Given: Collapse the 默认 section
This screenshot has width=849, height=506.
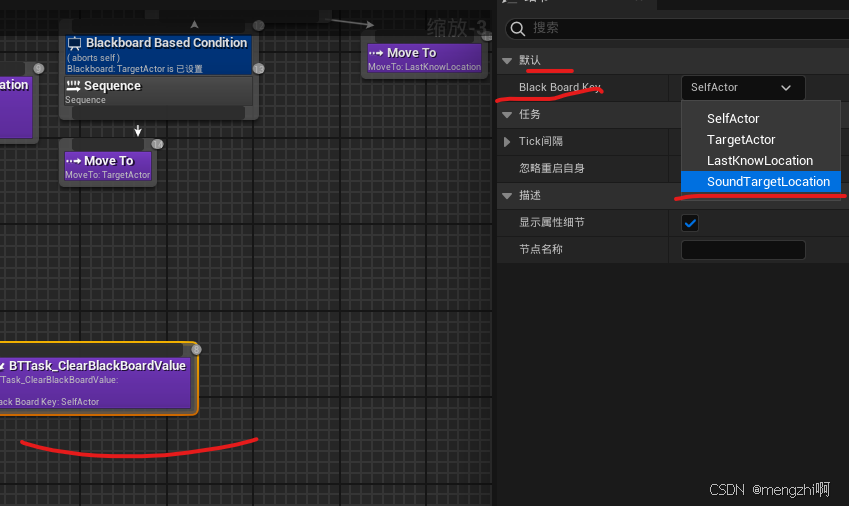Looking at the screenshot, I should point(507,61).
